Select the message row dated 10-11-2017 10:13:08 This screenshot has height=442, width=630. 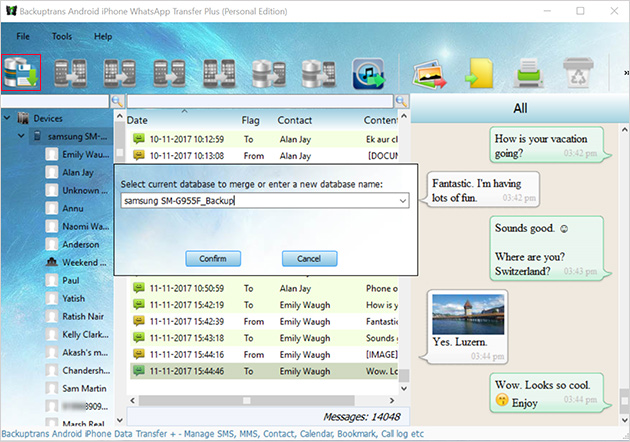[264, 156]
